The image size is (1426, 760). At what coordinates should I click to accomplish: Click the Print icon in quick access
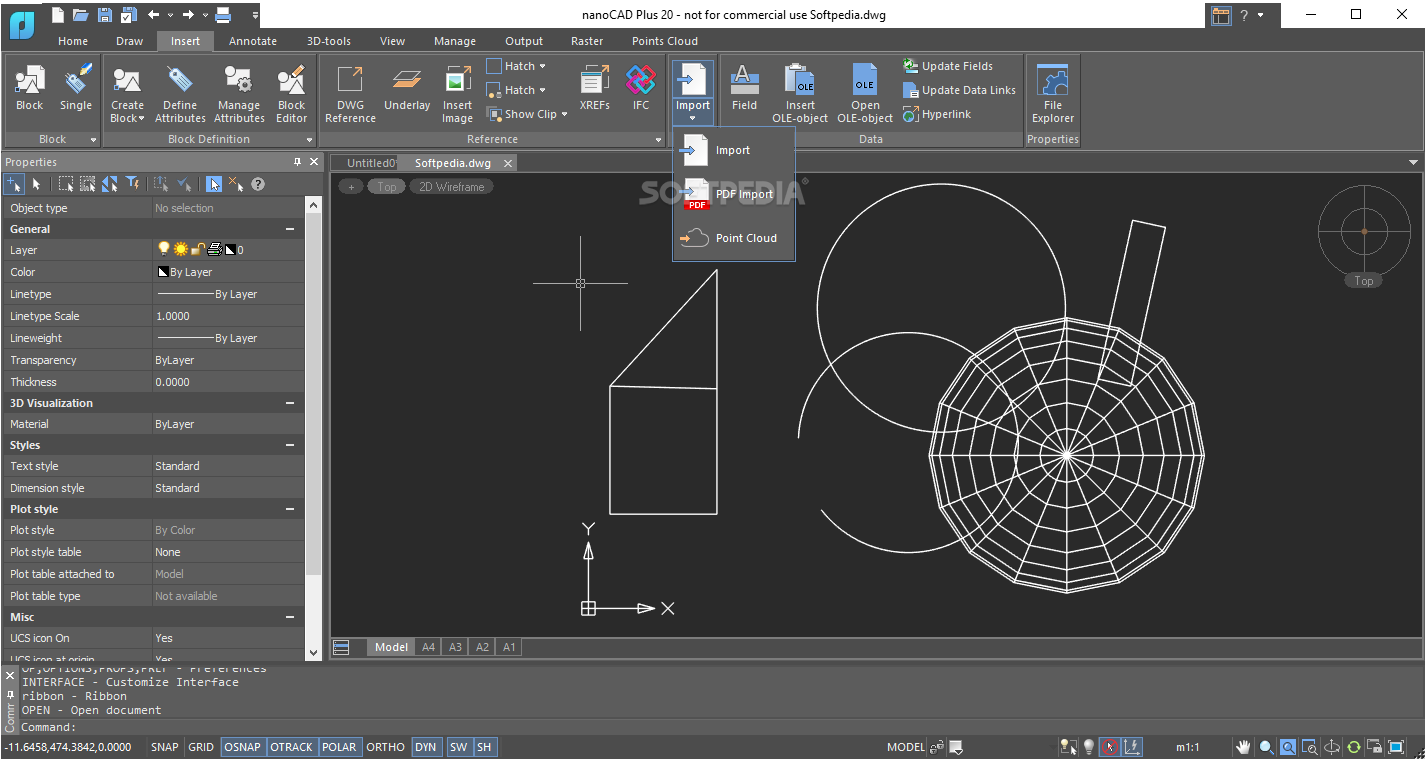coord(223,15)
